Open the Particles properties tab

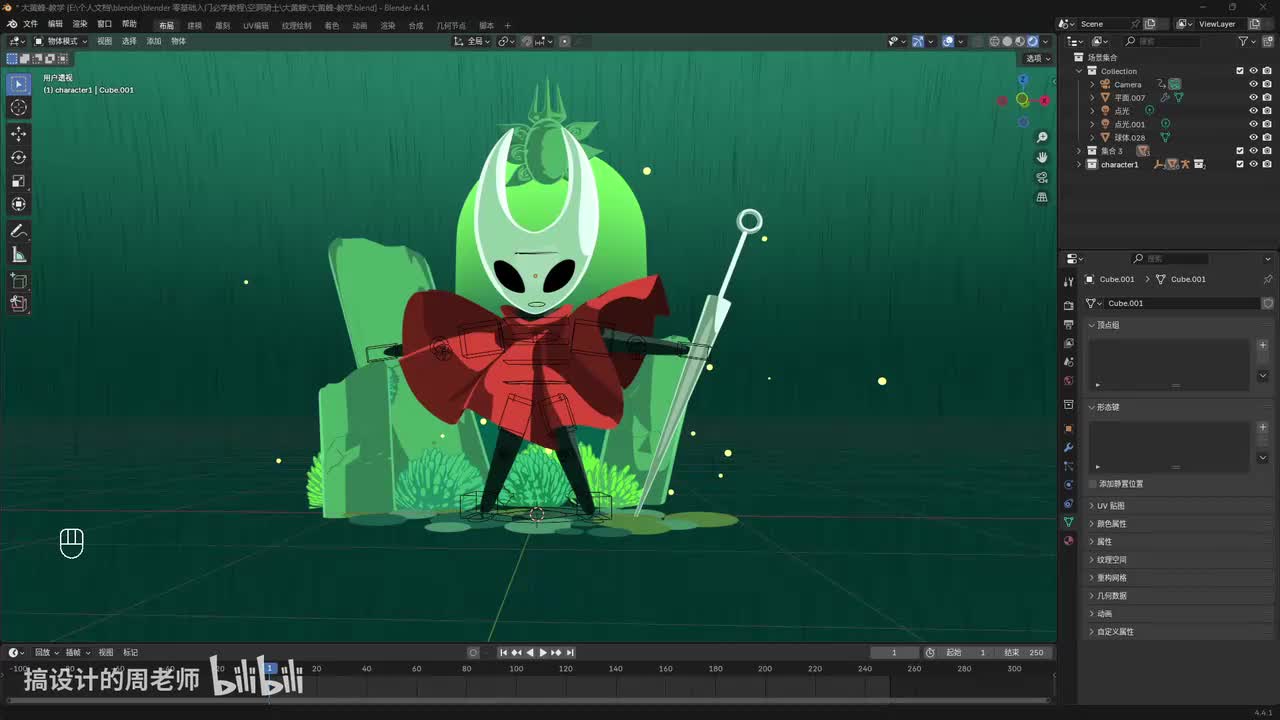point(1068,466)
